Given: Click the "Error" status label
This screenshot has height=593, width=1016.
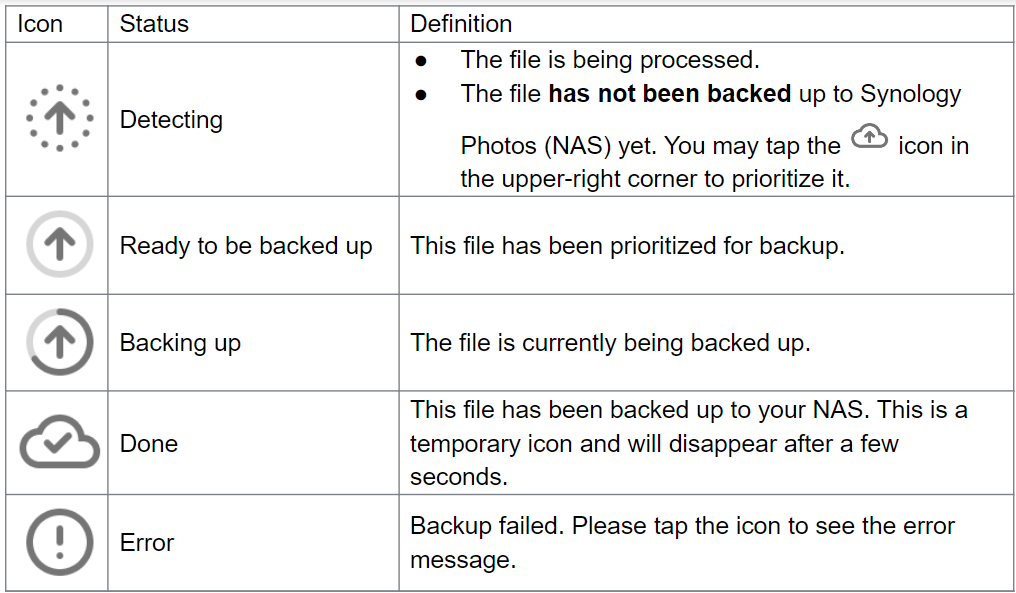Looking at the screenshot, I should click(147, 543).
